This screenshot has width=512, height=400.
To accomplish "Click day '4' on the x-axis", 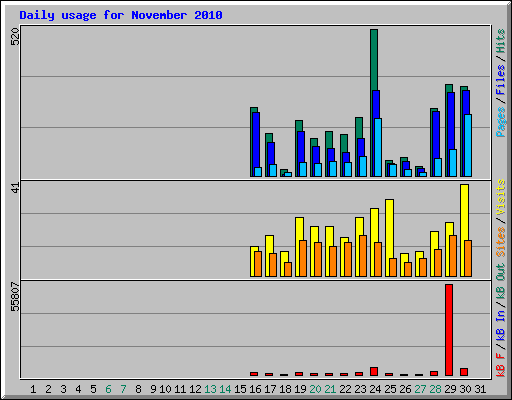I will [78, 389].
